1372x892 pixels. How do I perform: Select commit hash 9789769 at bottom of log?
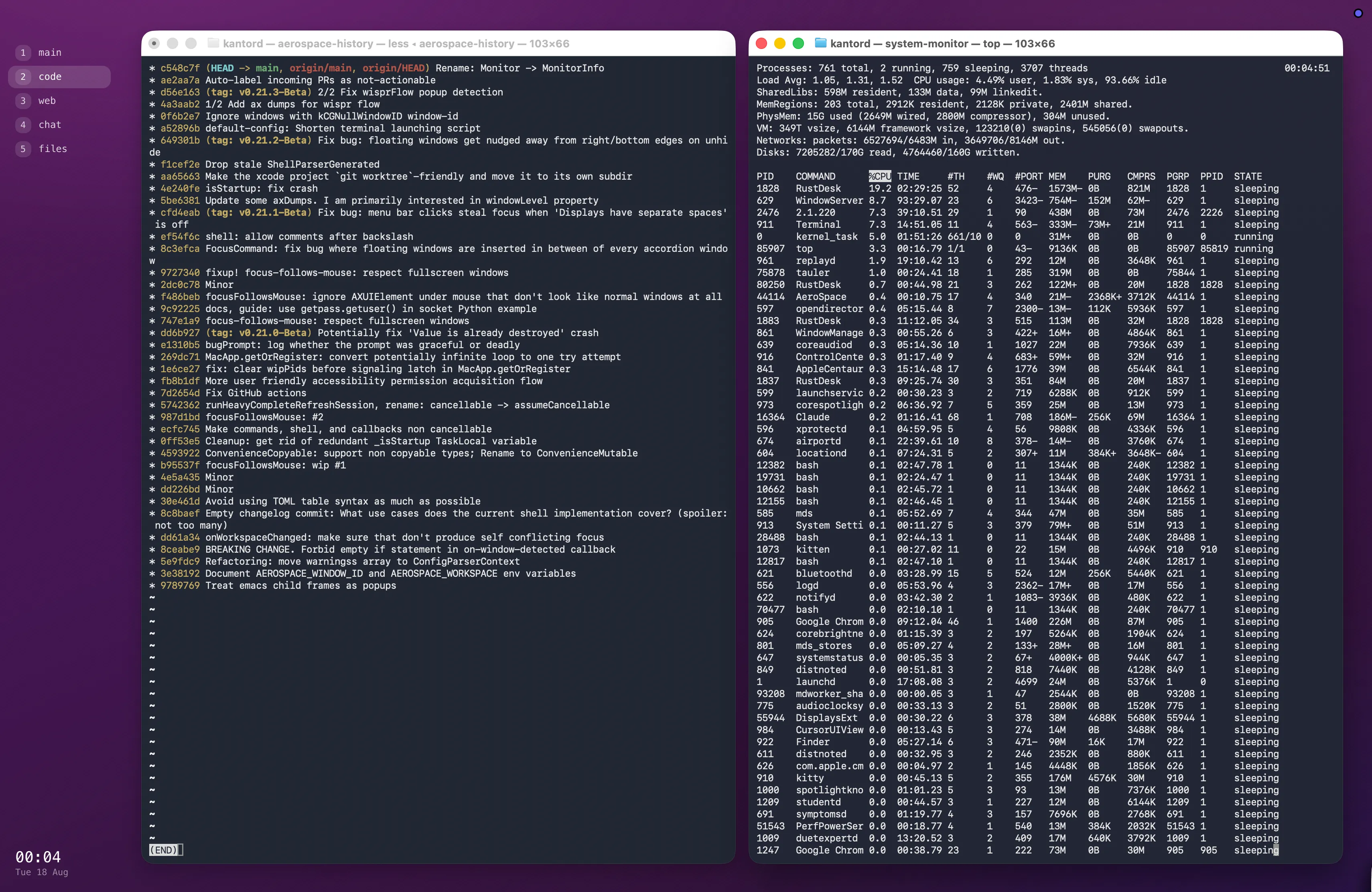[x=180, y=586]
